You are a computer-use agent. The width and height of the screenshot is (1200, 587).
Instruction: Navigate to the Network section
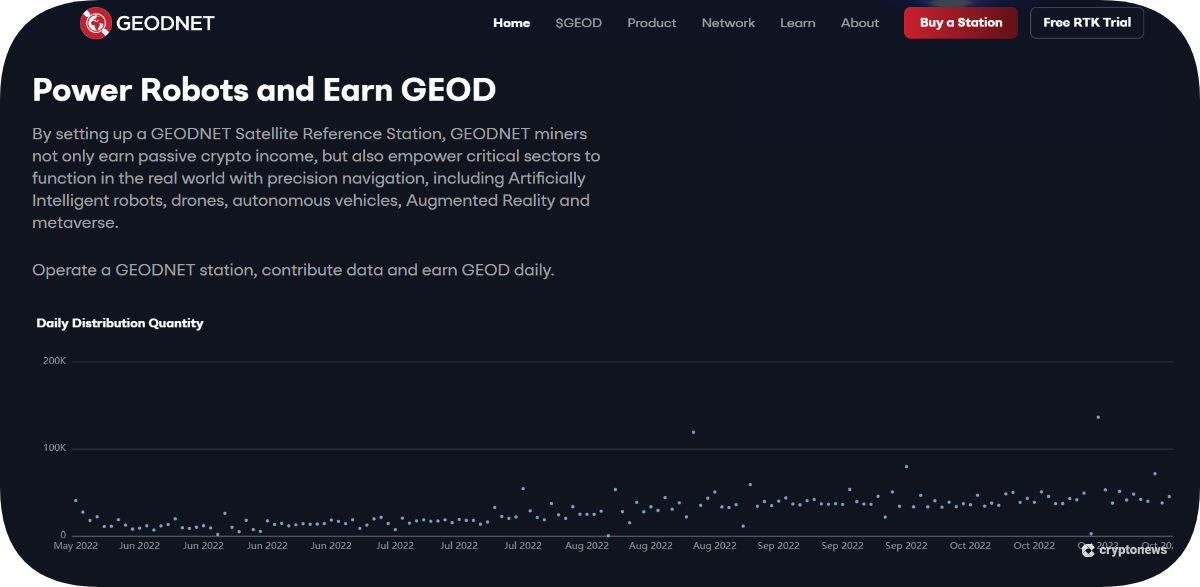(728, 22)
